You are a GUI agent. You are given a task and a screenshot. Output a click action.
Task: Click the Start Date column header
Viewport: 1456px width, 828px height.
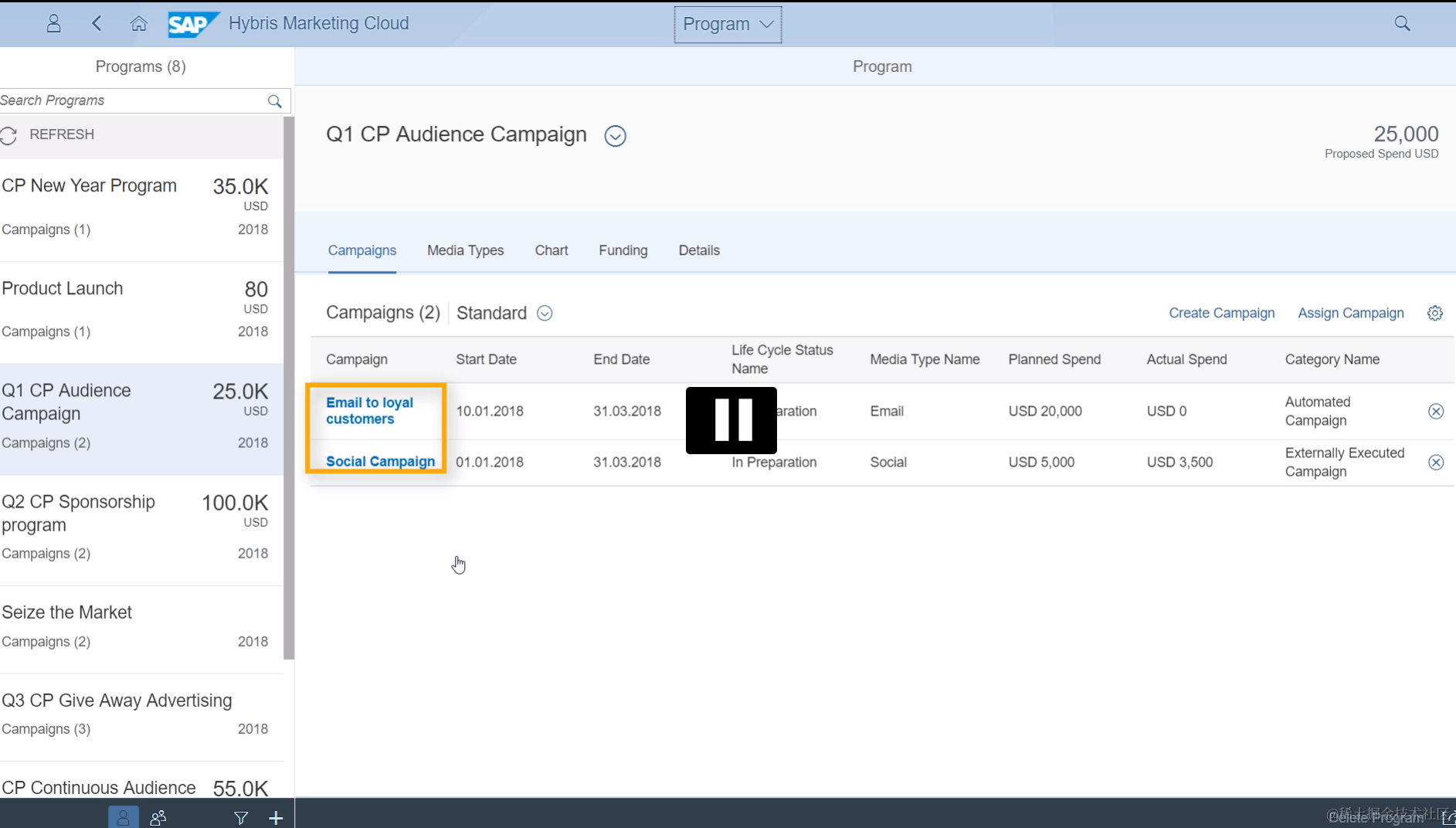pyautogui.click(x=486, y=359)
